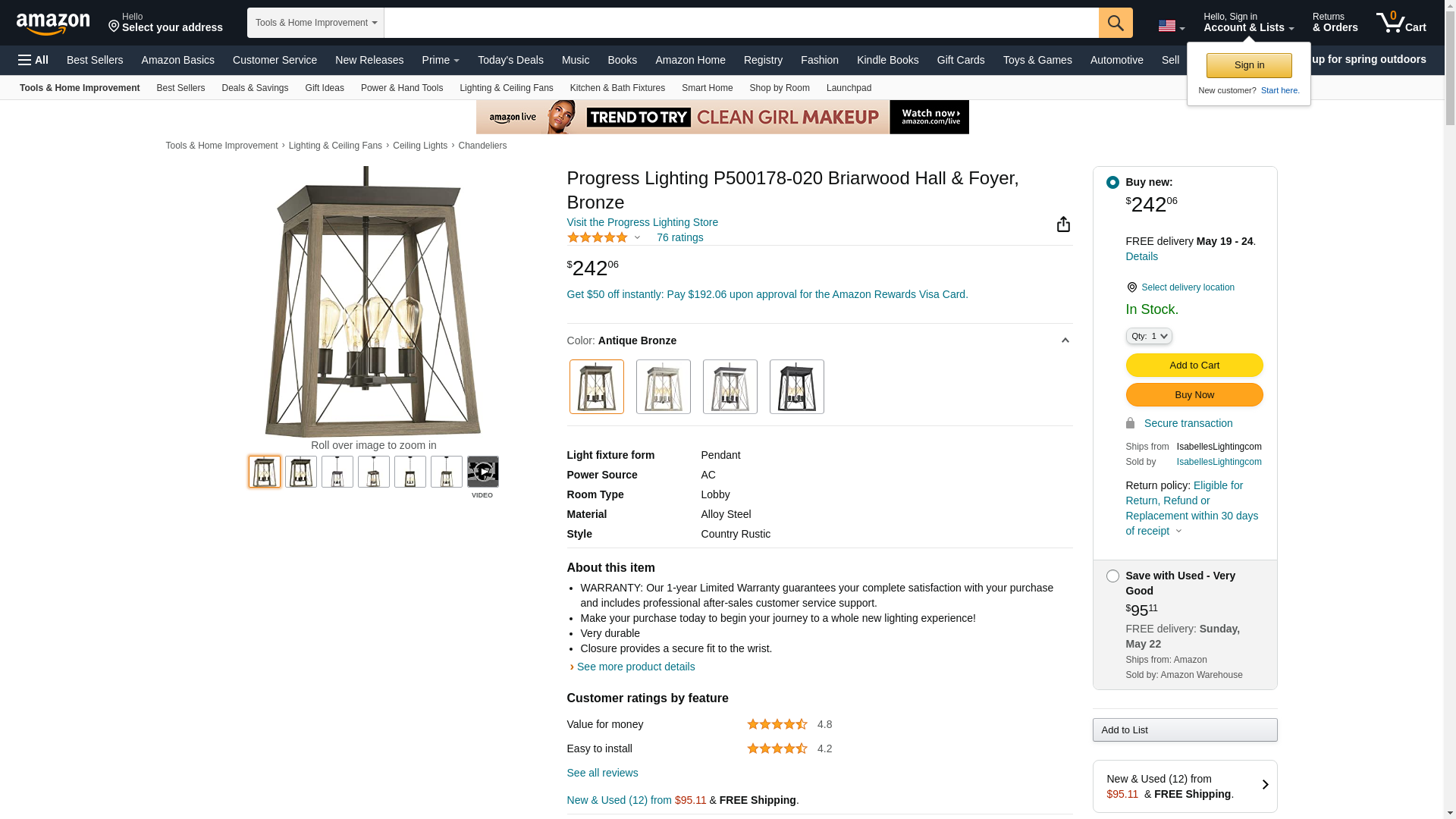Viewport: 1456px width, 819px height.
Task: Select Save with Used radio option
Action: tap(1112, 576)
